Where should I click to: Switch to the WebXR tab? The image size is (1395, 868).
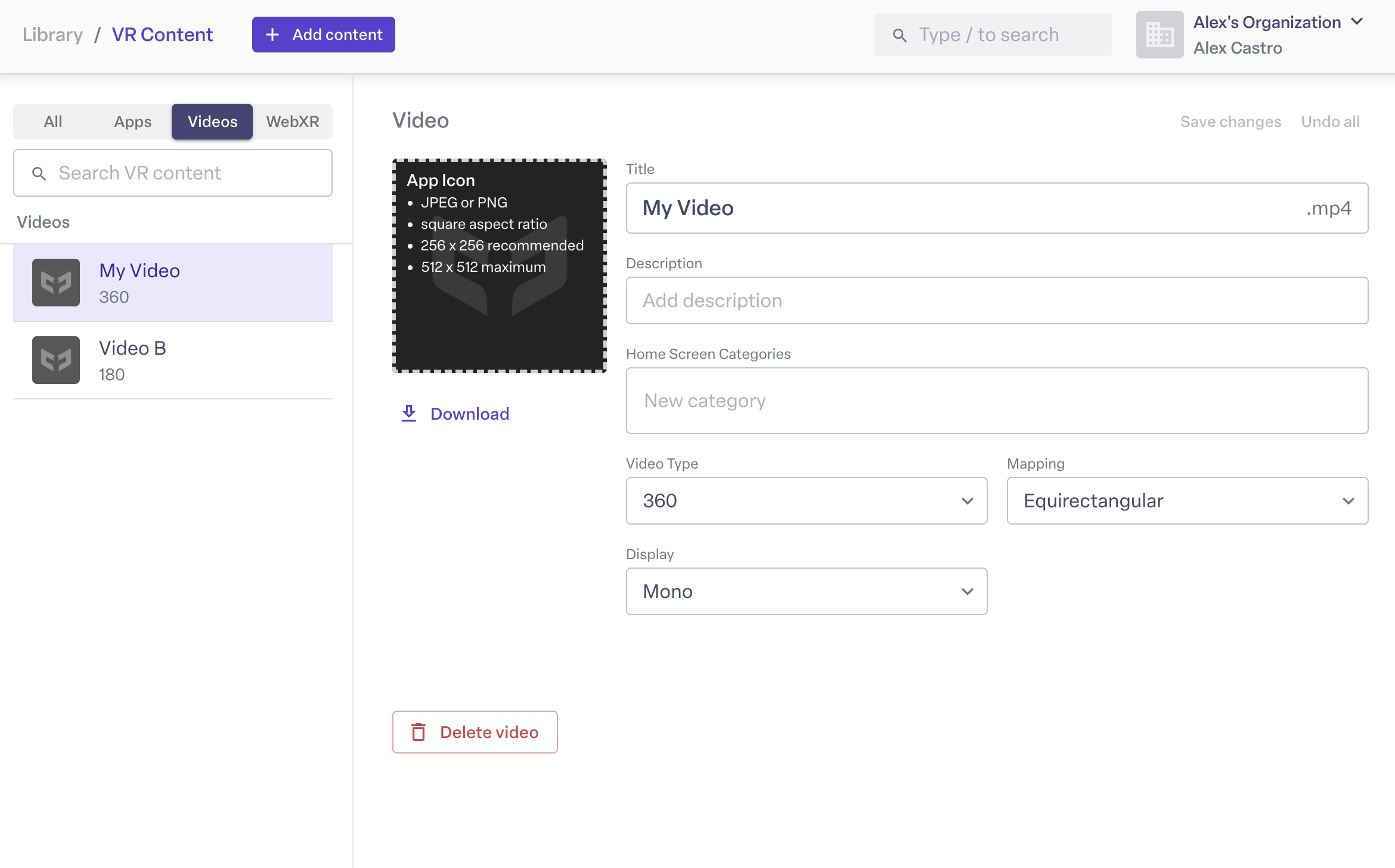(x=292, y=122)
